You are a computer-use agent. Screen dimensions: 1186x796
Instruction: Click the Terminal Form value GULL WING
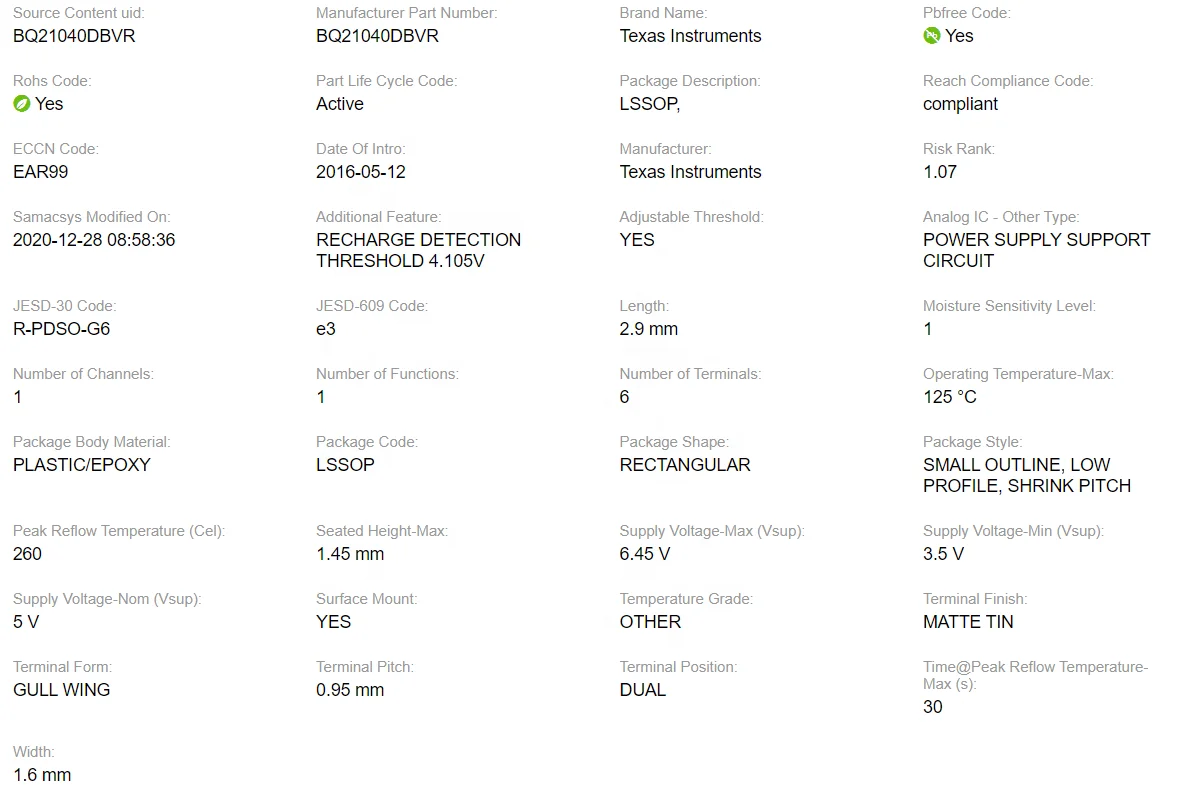[62, 690]
